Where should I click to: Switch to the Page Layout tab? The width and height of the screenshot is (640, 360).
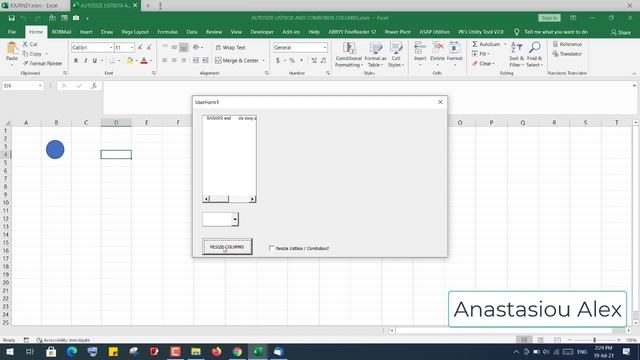135,32
